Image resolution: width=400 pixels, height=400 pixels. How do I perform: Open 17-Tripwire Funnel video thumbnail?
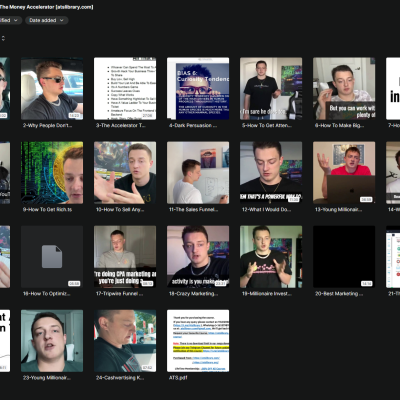click(x=125, y=257)
